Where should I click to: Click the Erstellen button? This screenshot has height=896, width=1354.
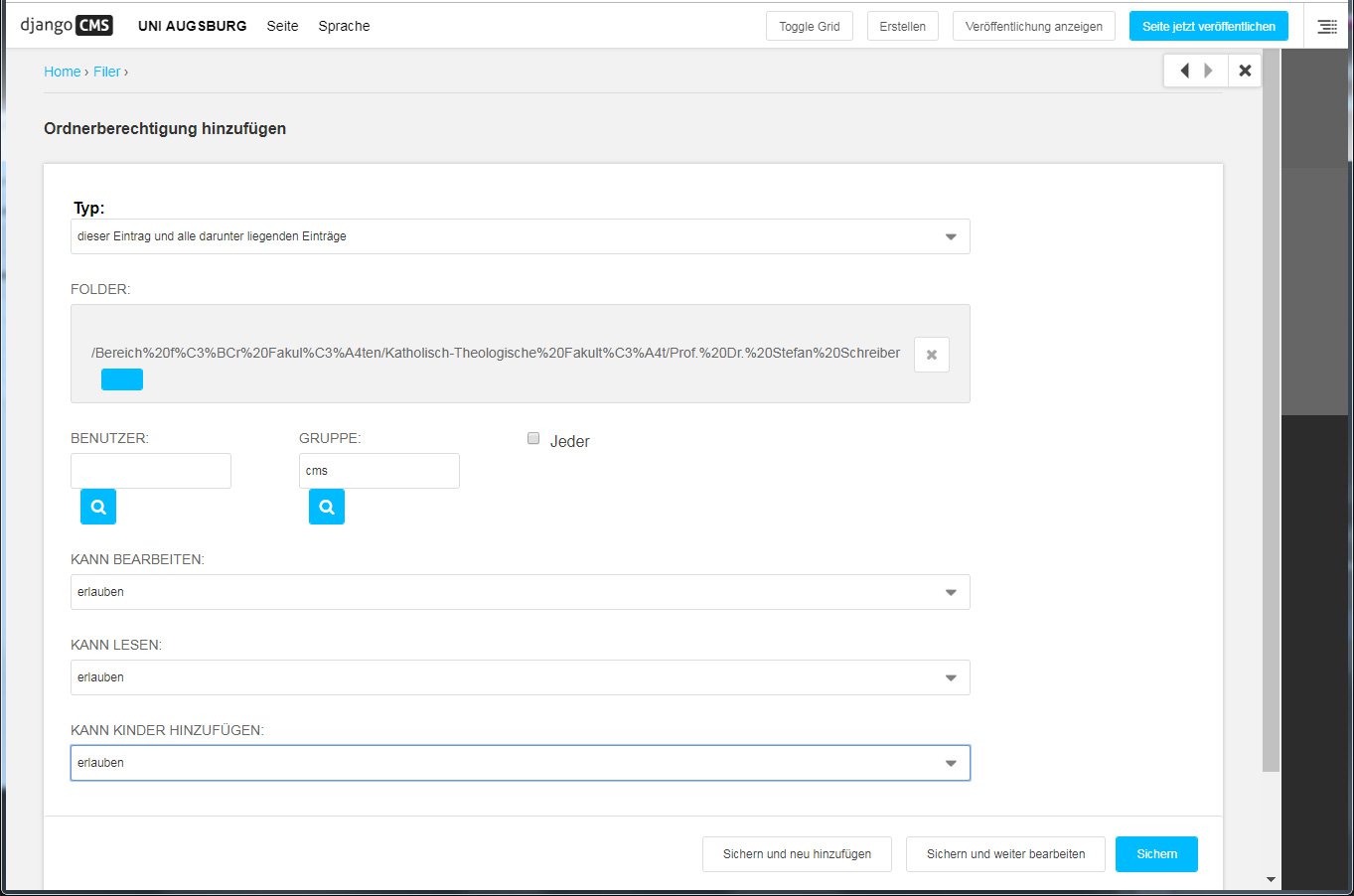pyautogui.click(x=903, y=27)
